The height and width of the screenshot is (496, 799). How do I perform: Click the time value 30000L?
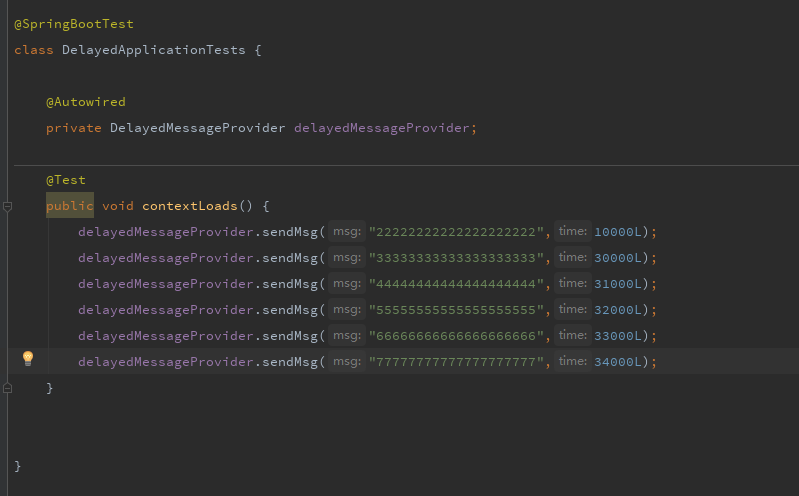618,258
